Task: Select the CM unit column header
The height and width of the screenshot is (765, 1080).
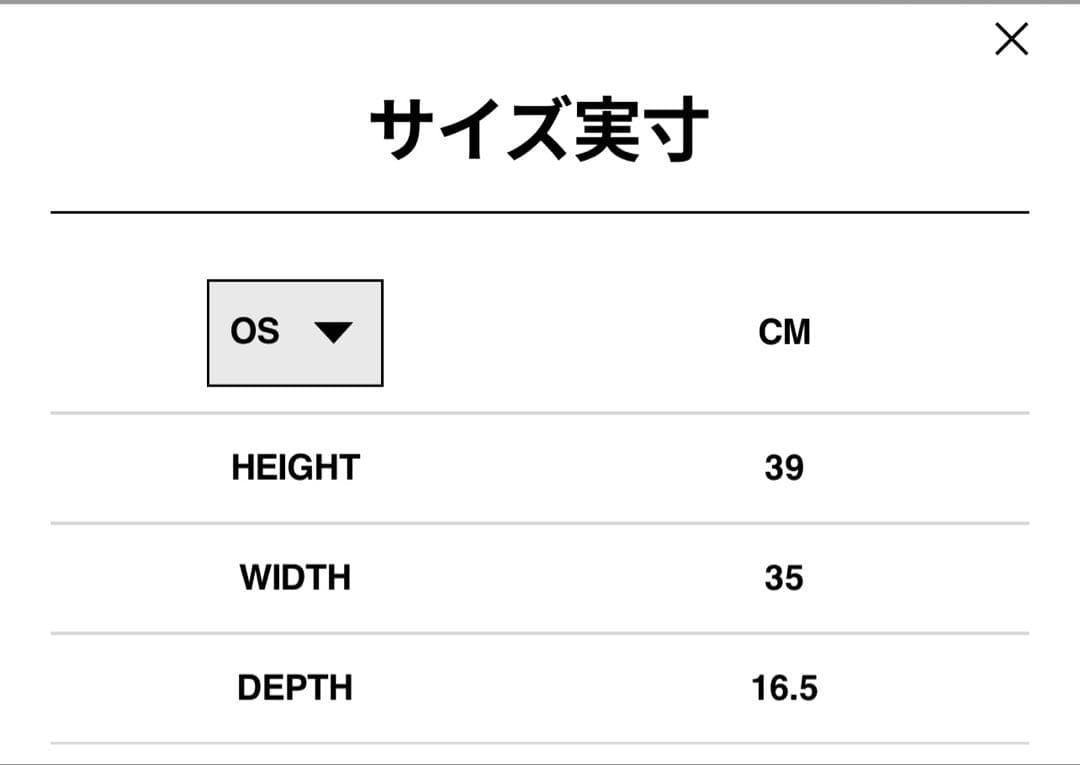Action: click(x=784, y=333)
